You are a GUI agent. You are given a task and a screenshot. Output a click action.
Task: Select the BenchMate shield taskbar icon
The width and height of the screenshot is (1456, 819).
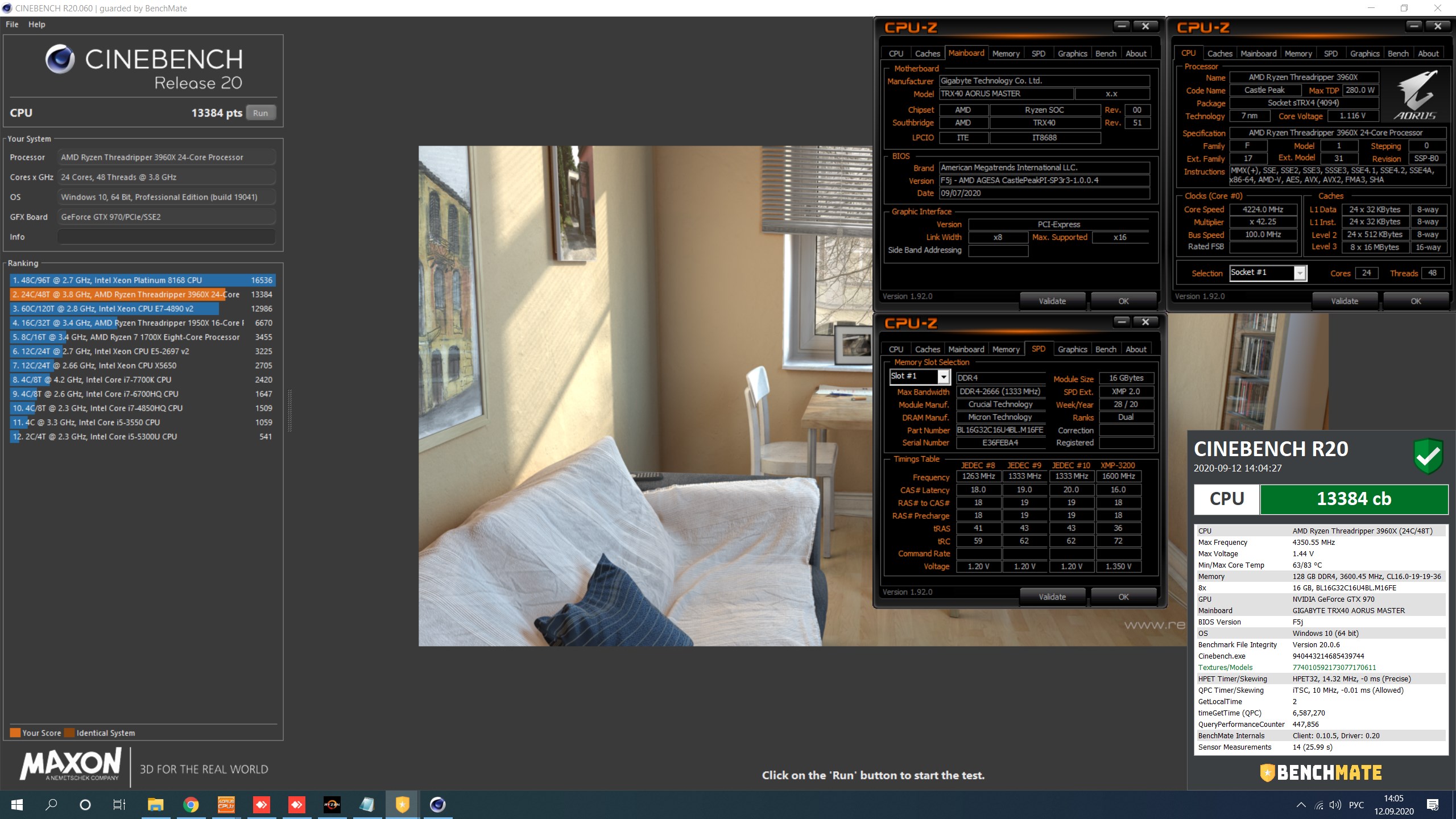[402, 804]
